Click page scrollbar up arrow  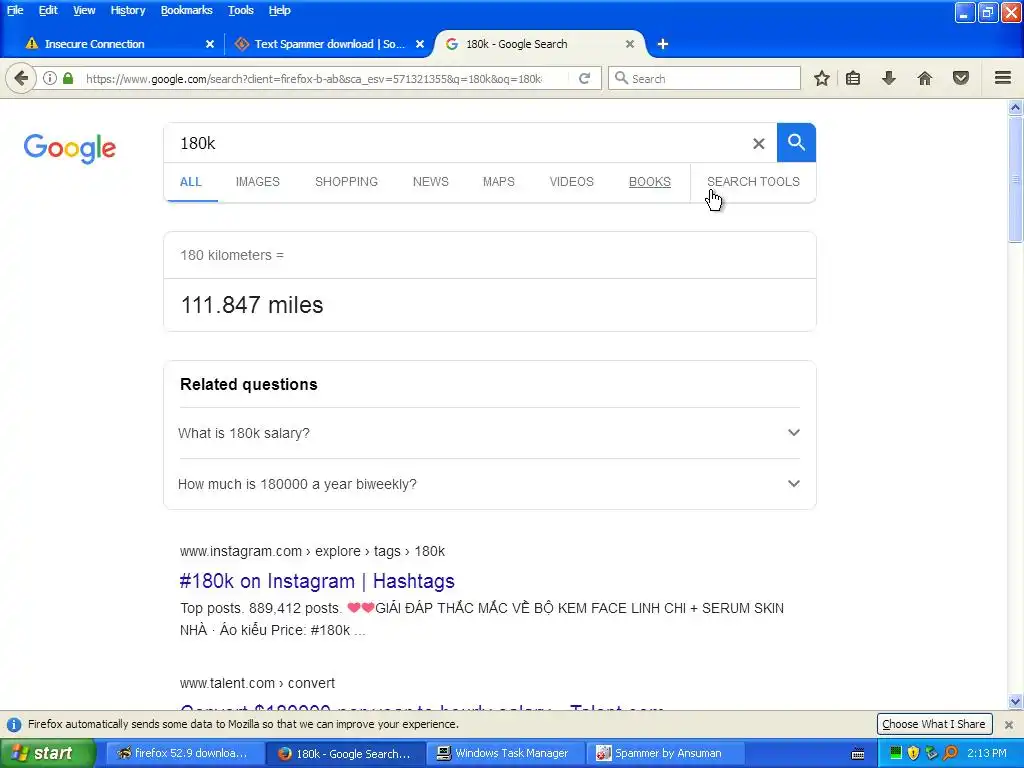coord(1016,107)
